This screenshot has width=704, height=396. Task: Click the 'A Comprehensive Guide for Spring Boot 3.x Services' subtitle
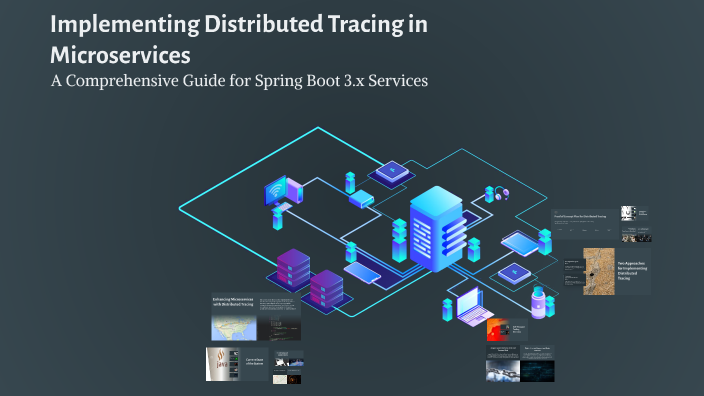tap(239, 81)
